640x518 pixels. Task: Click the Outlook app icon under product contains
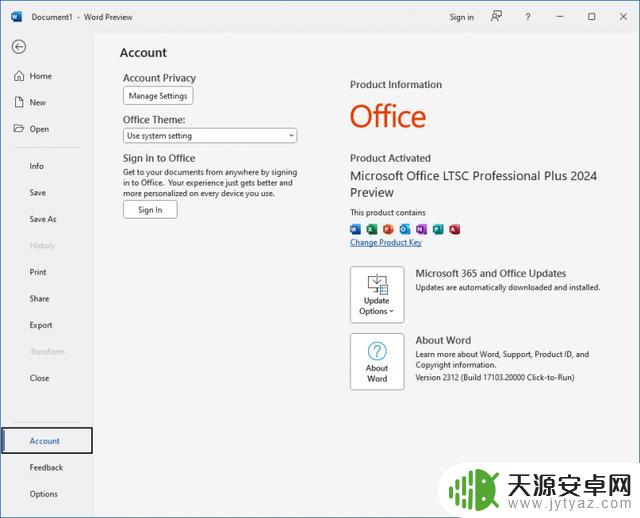pos(404,229)
